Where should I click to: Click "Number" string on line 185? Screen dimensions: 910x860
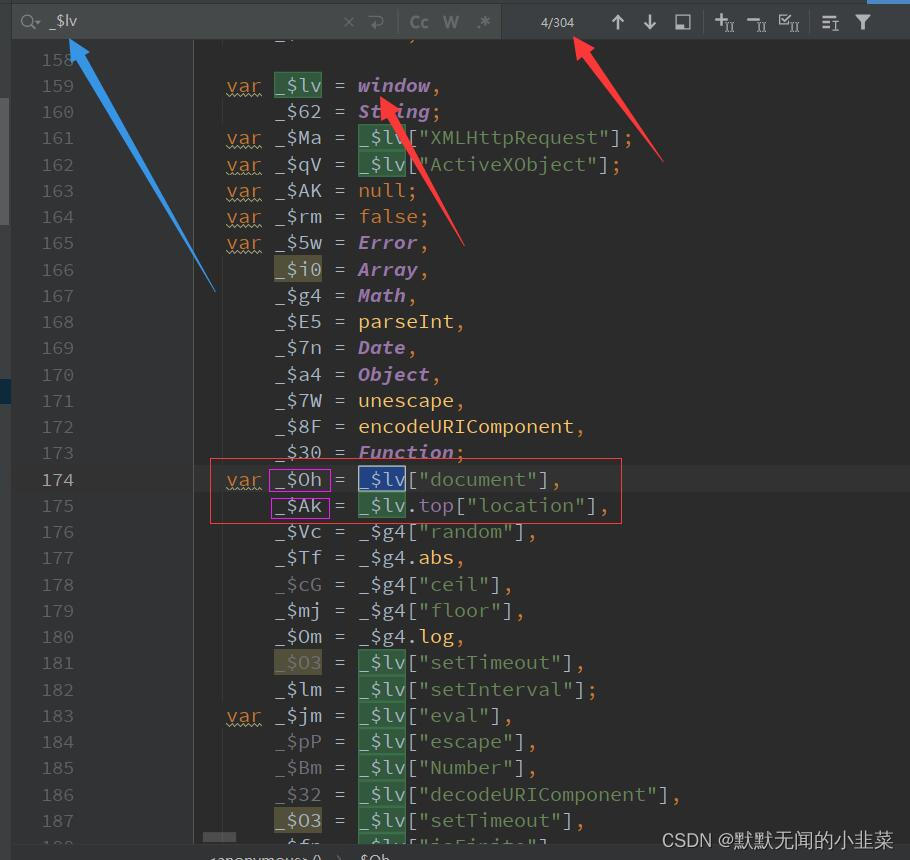(466, 768)
